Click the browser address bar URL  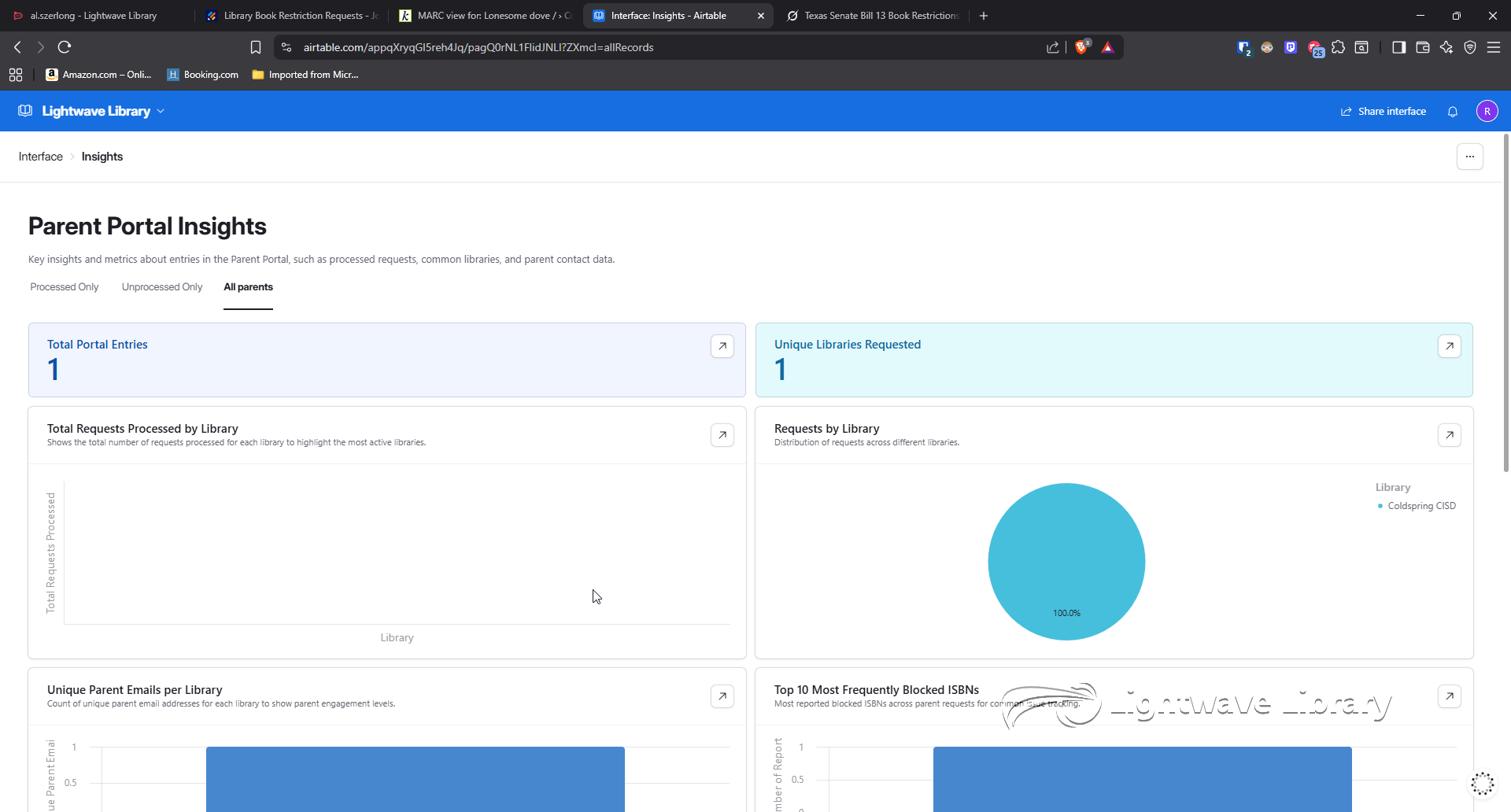(478, 47)
